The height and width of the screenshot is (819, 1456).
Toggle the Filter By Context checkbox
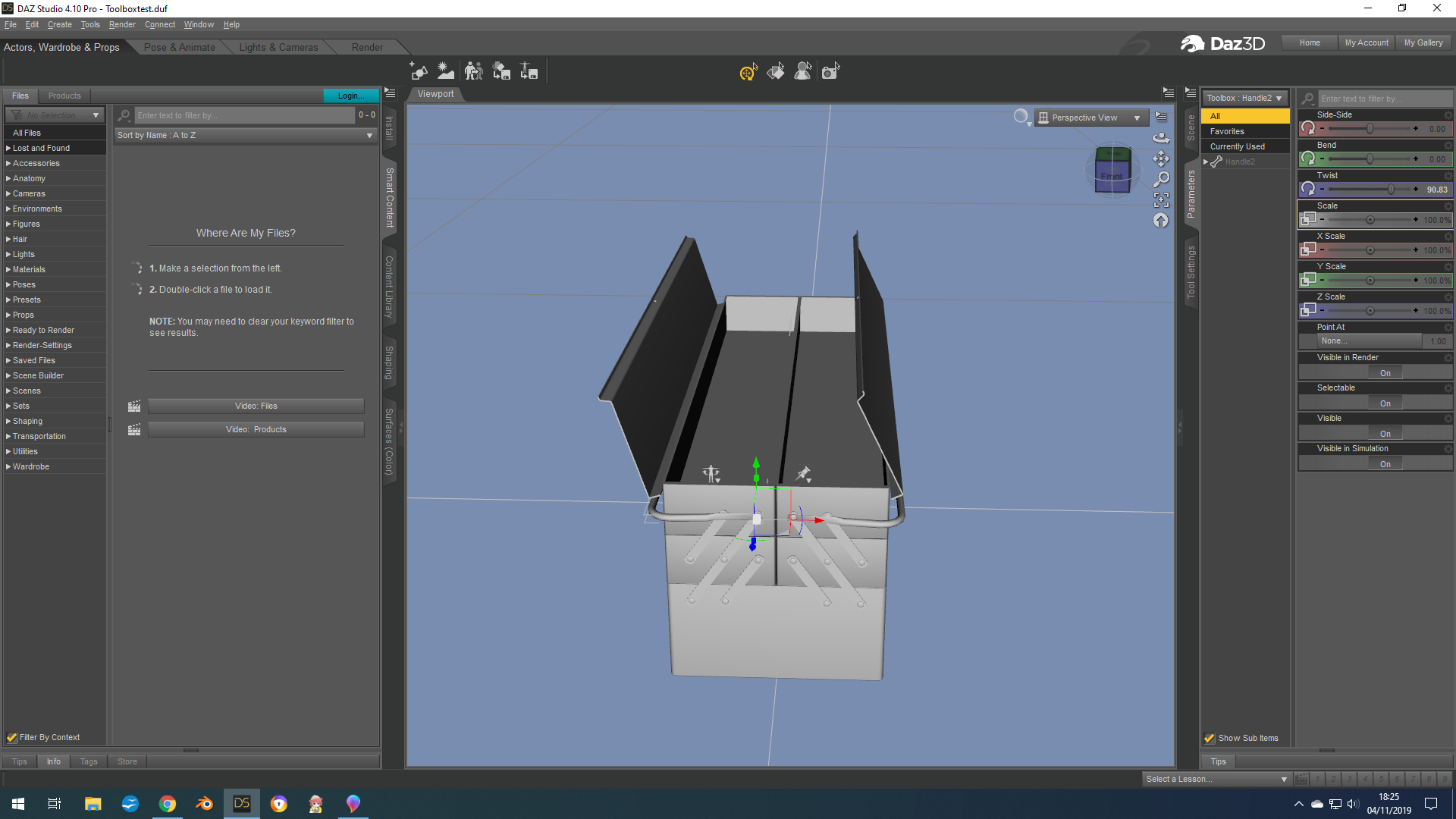tap(12, 737)
